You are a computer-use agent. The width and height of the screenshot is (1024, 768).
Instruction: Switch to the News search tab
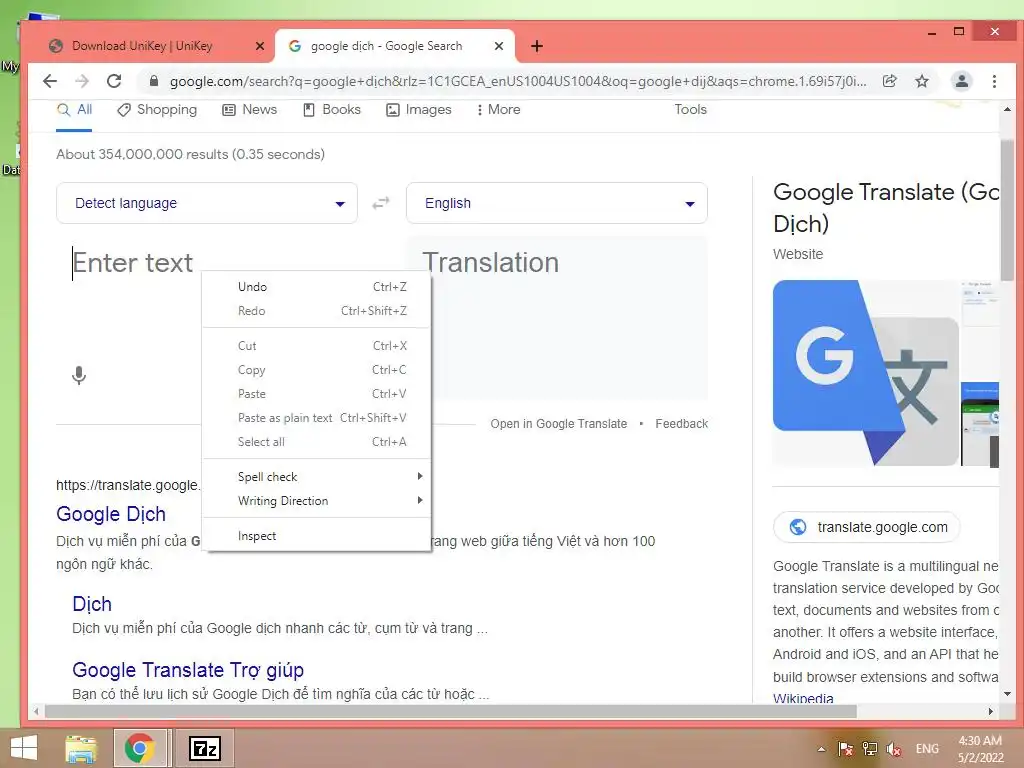click(249, 110)
